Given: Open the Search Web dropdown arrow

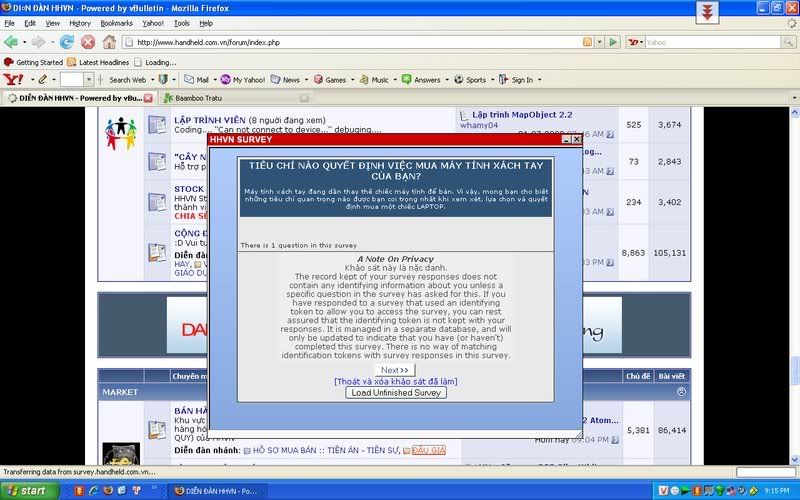Looking at the screenshot, I should [x=152, y=80].
